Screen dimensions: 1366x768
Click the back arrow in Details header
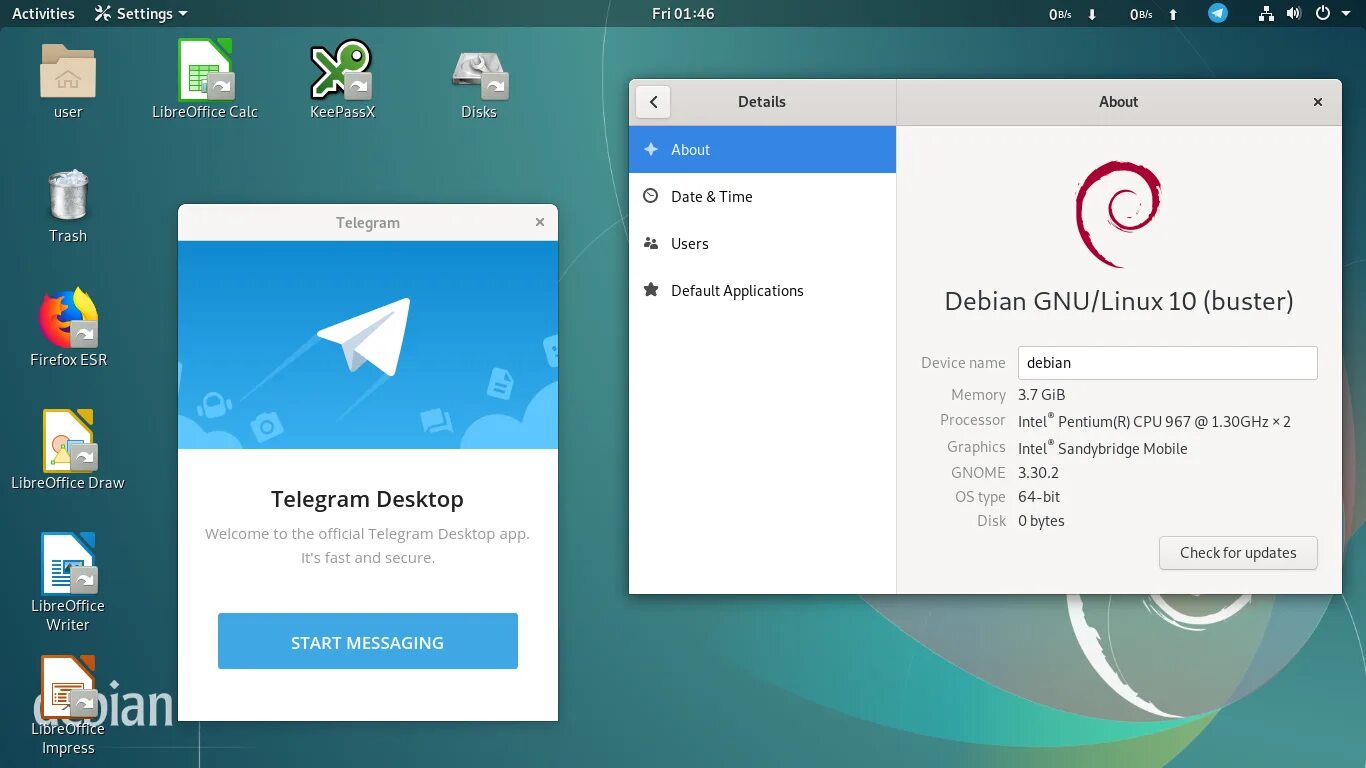[x=653, y=102]
